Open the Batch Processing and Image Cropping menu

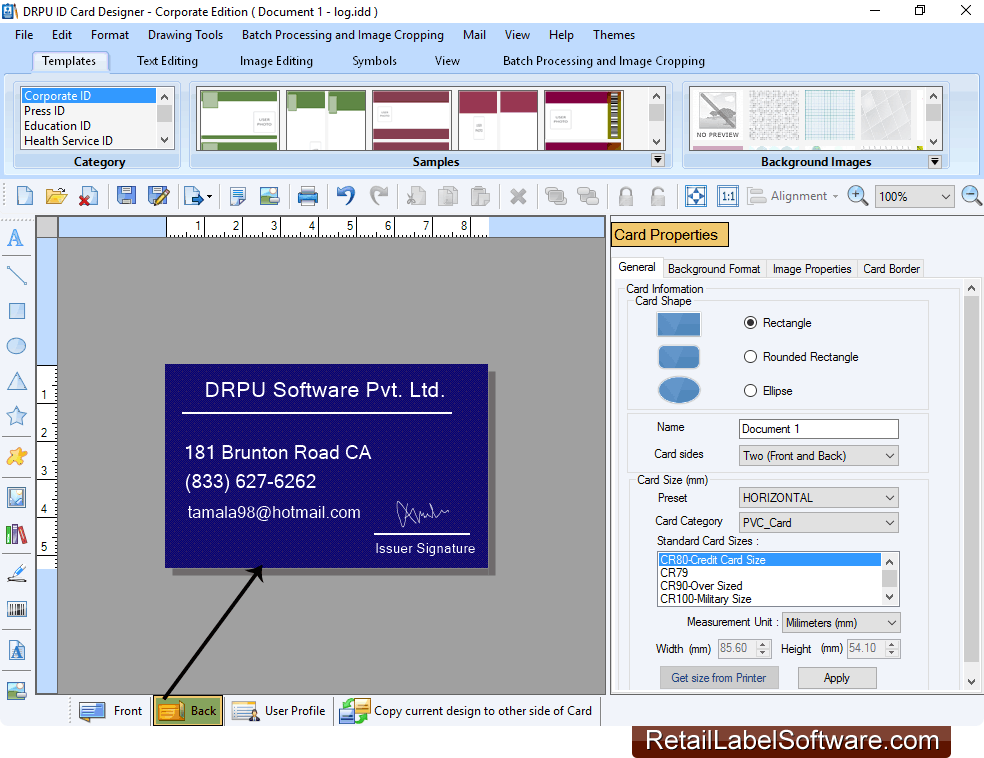pyautogui.click(x=342, y=35)
